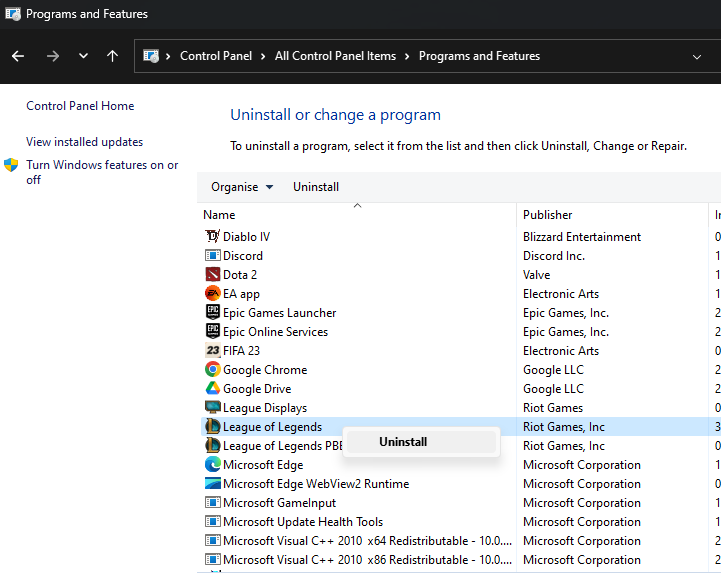Viewport: 721px width, 573px height.
Task: Sort list by Publisher column header
Action: point(548,215)
